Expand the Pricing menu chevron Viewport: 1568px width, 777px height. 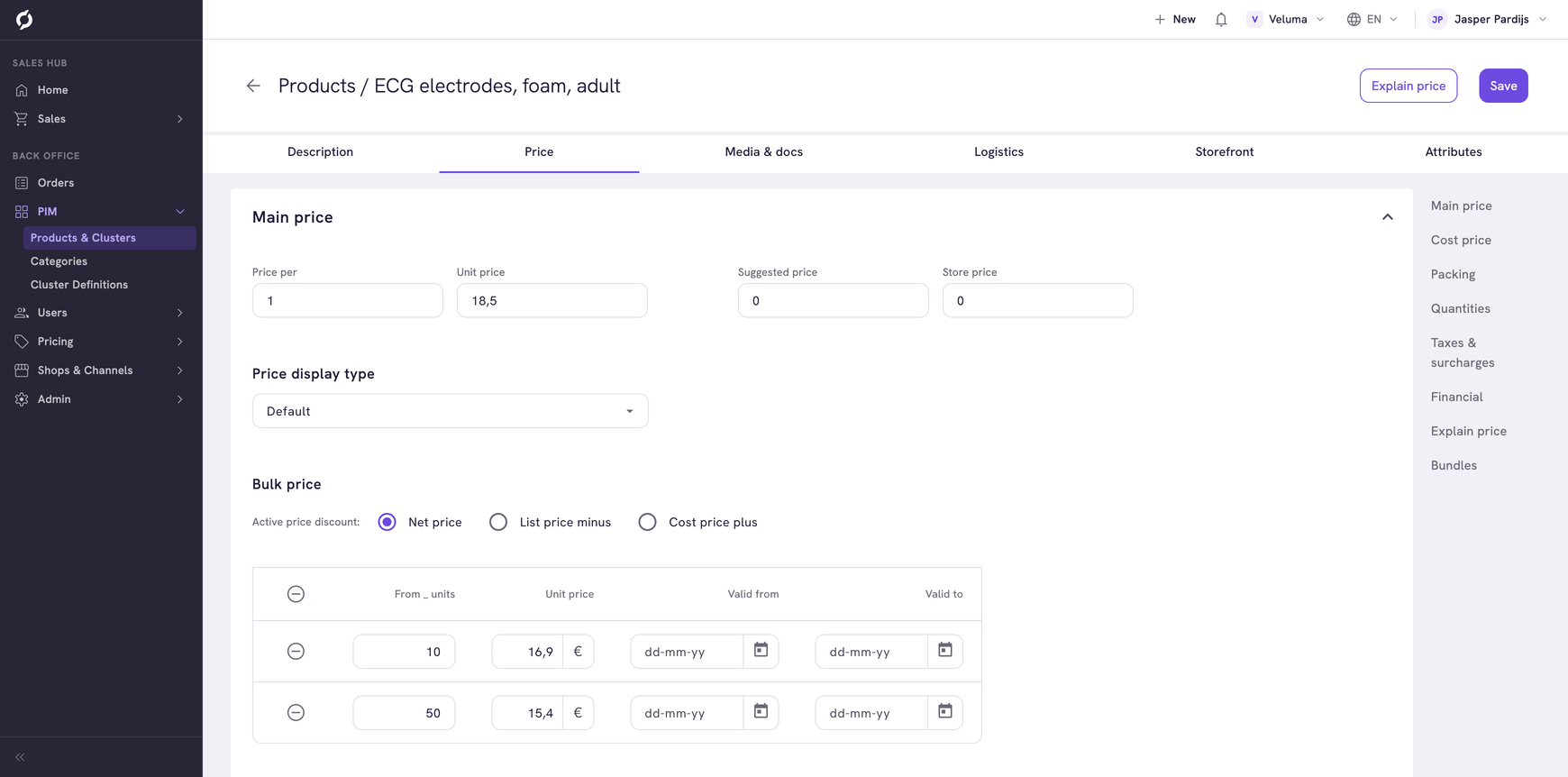(180, 342)
